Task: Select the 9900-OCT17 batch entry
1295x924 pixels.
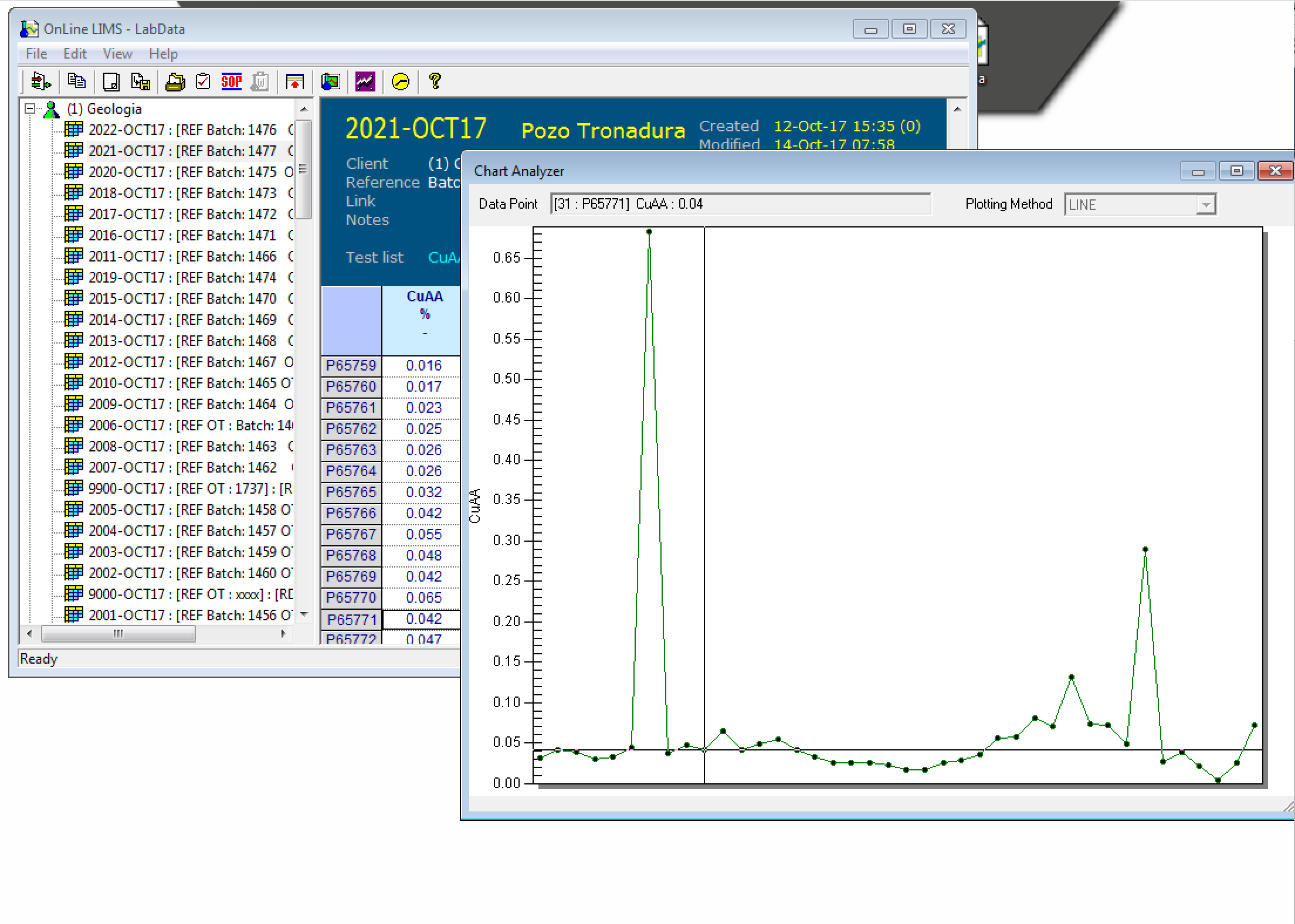Action: 182,488
